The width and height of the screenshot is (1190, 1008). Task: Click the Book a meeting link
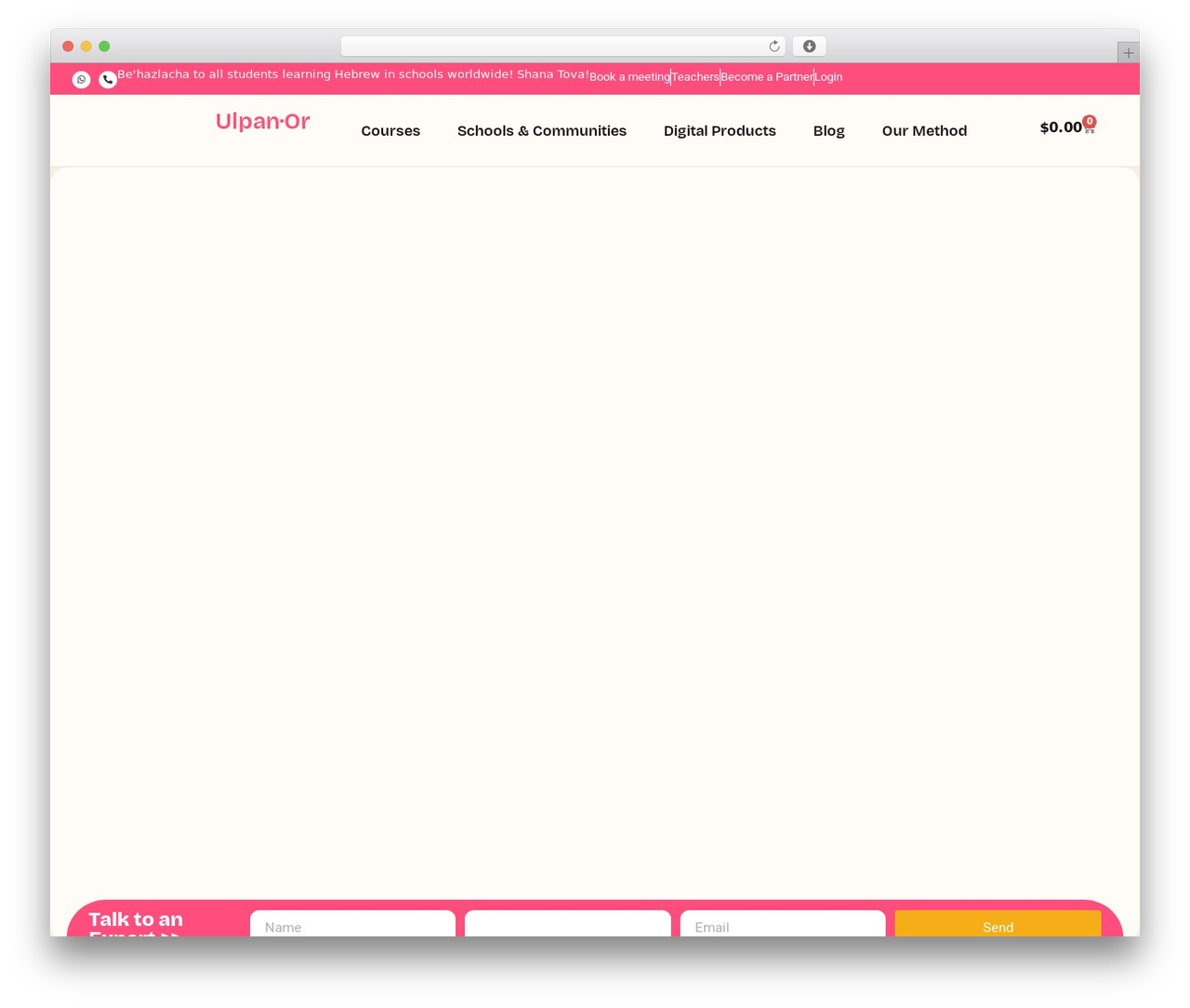629,77
